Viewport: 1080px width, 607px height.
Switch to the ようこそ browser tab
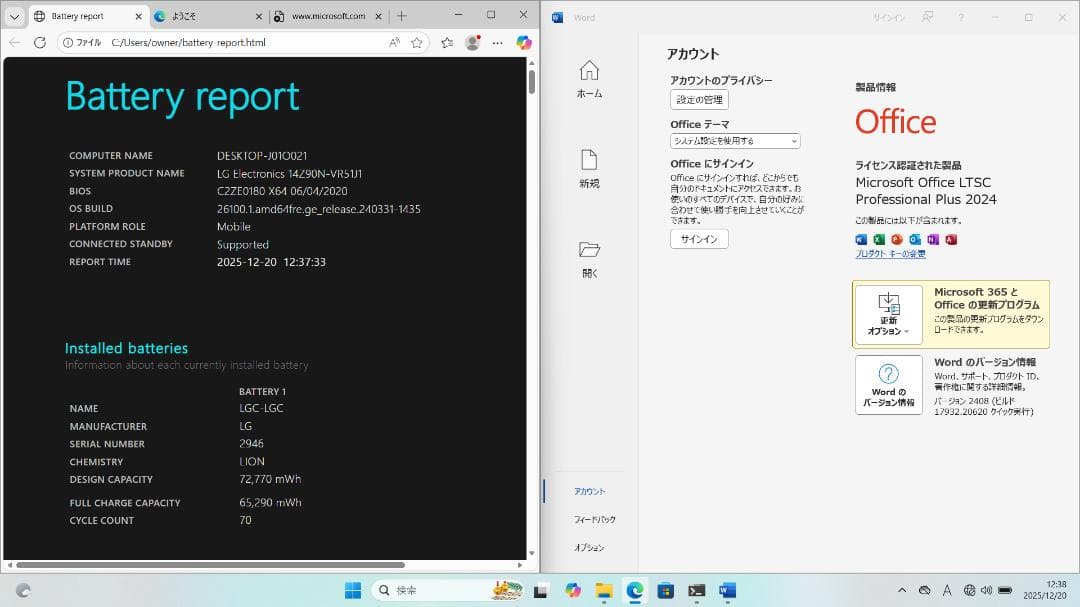pyautogui.click(x=195, y=16)
